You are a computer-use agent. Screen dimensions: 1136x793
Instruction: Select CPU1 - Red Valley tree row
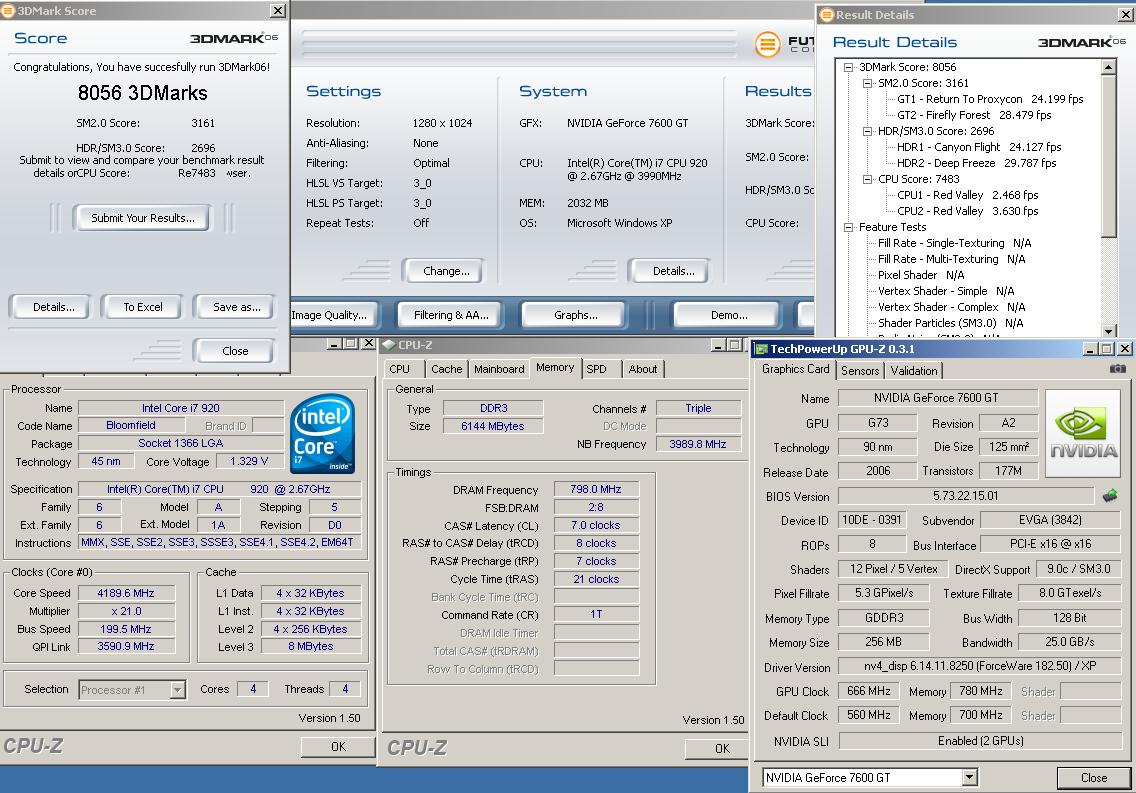click(x=967, y=195)
